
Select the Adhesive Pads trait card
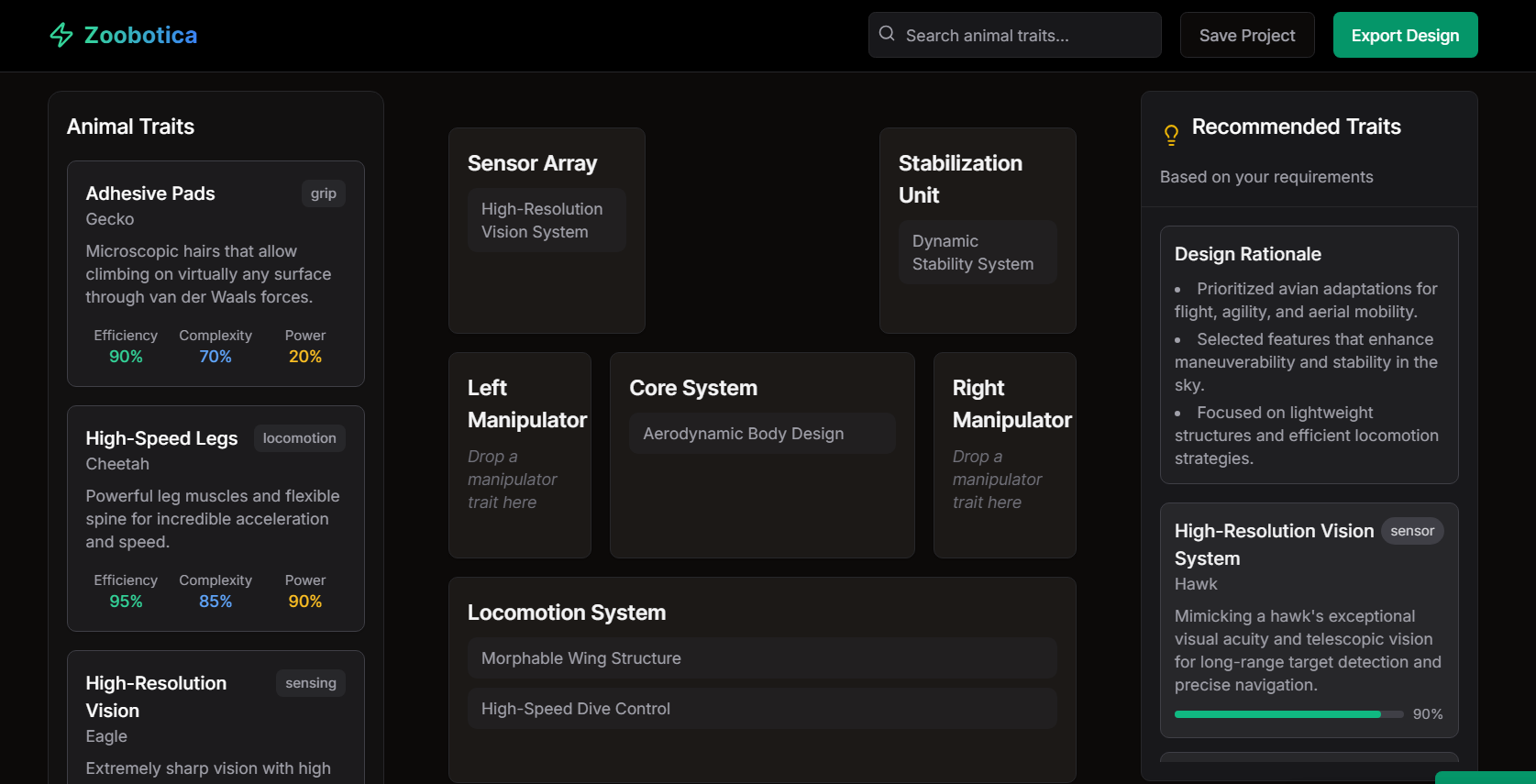[215, 273]
